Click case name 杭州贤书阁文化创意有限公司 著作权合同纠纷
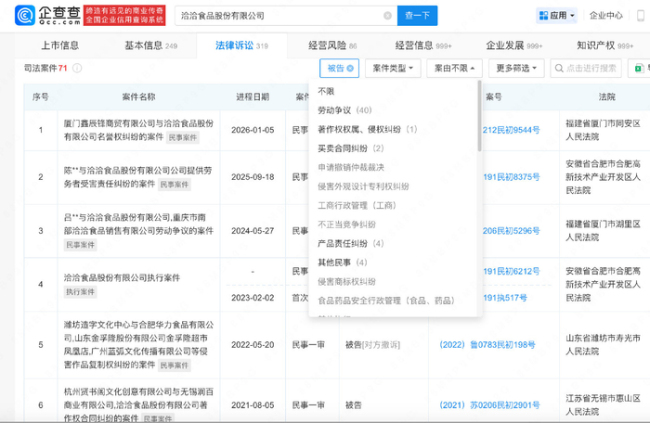650x423 pixels. pos(138,405)
